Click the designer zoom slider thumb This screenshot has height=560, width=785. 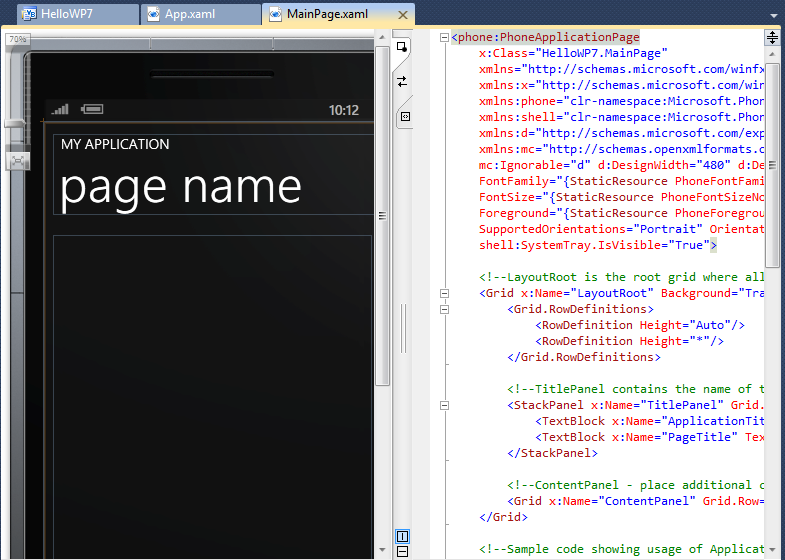pyautogui.click(x=17, y=124)
